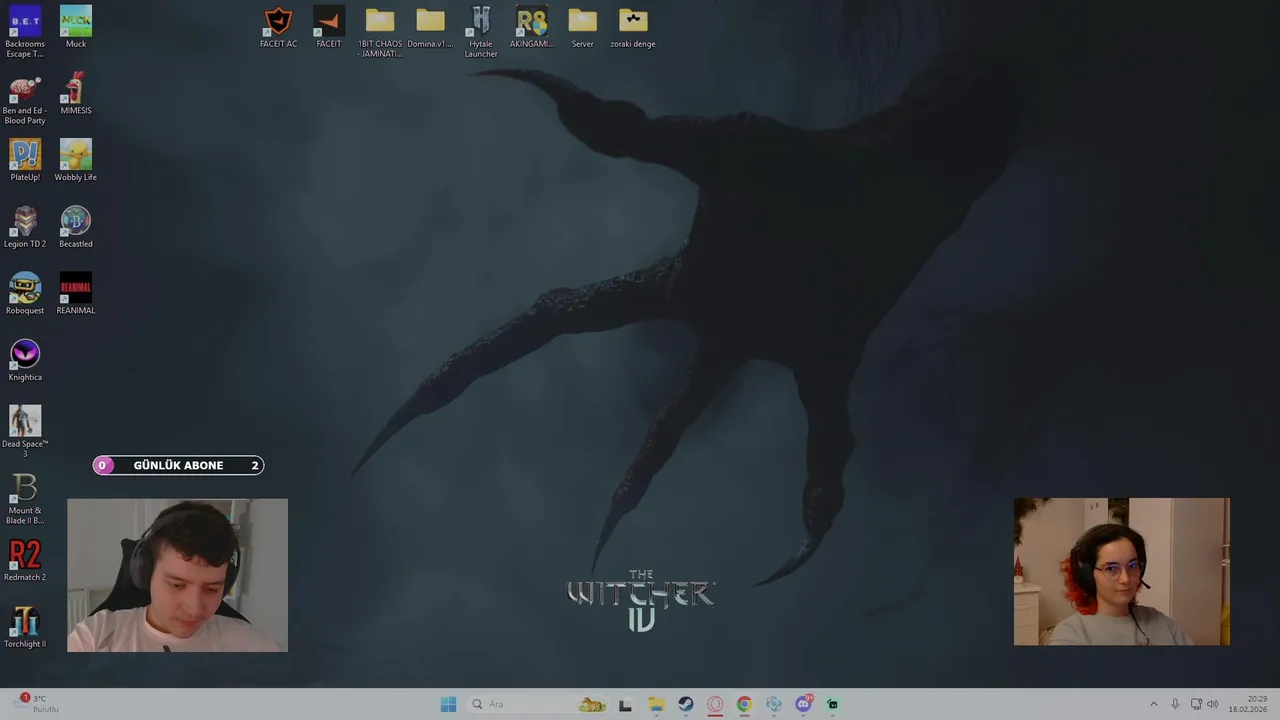Open network settings tray icon
1280x720 pixels.
1196,704
